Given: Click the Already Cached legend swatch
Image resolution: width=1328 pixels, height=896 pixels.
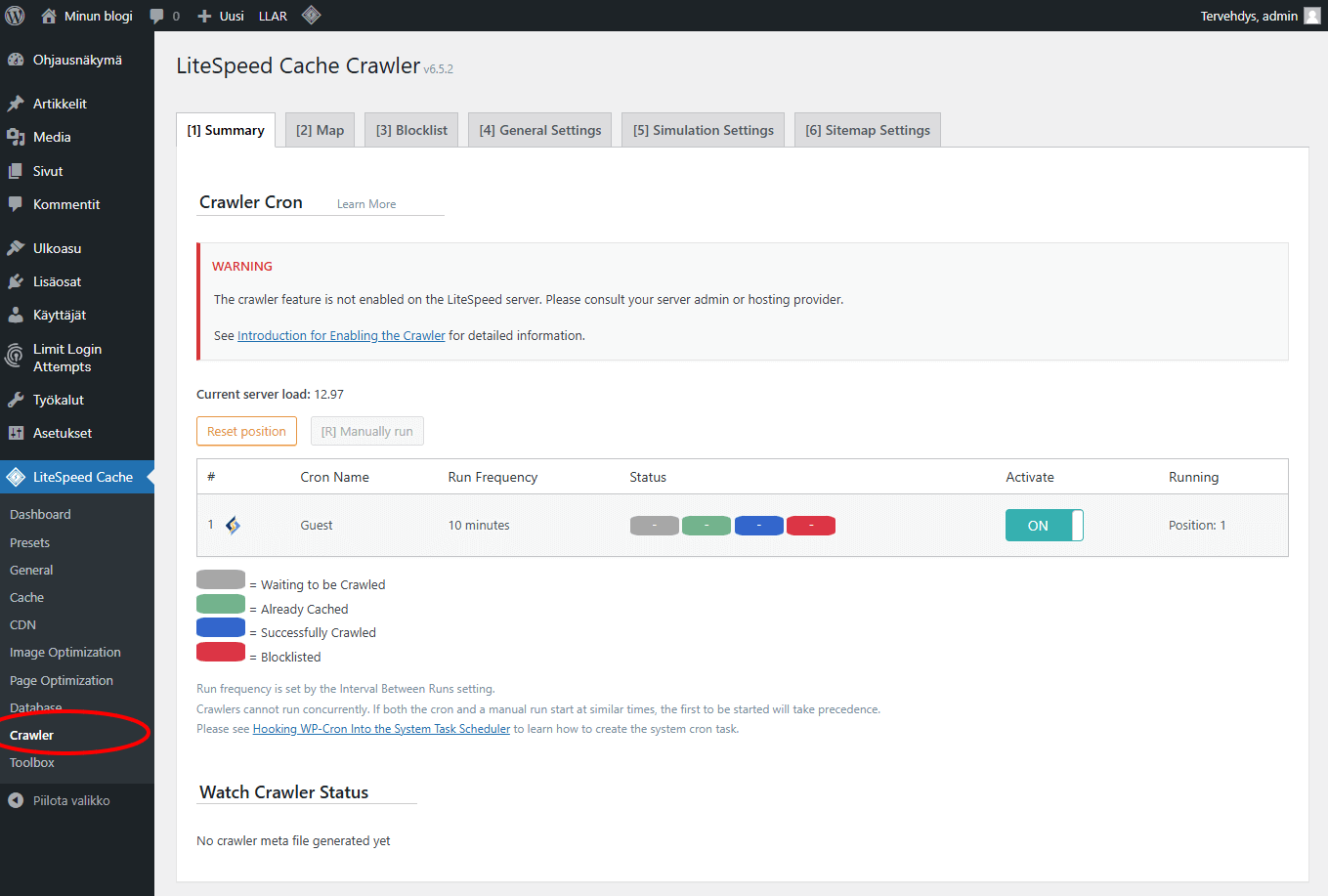Looking at the screenshot, I should pyautogui.click(x=221, y=604).
